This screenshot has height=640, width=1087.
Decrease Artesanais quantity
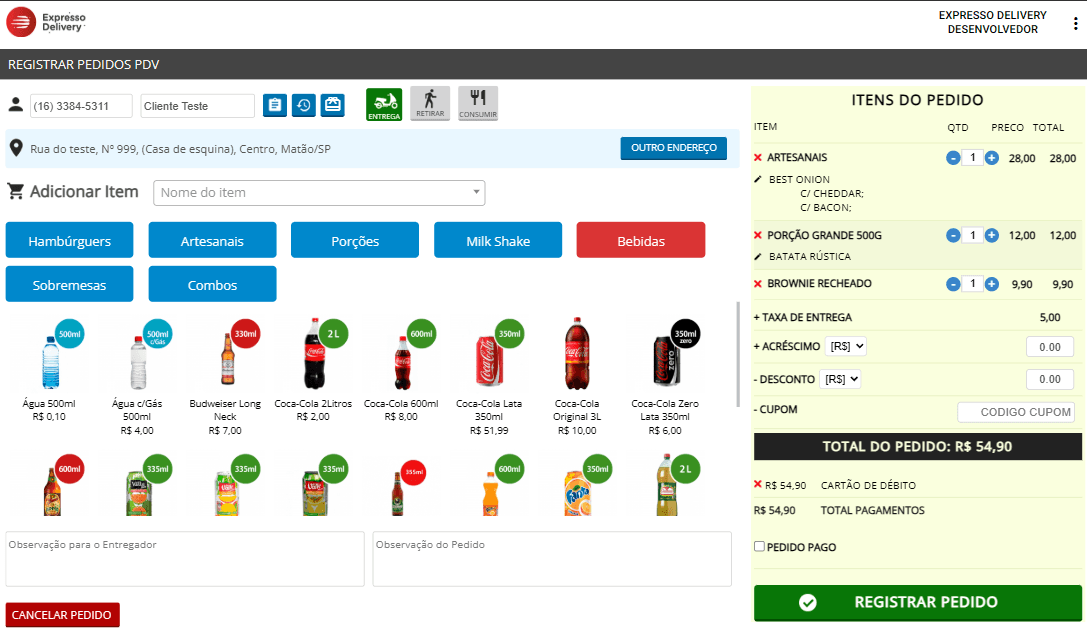click(x=953, y=158)
